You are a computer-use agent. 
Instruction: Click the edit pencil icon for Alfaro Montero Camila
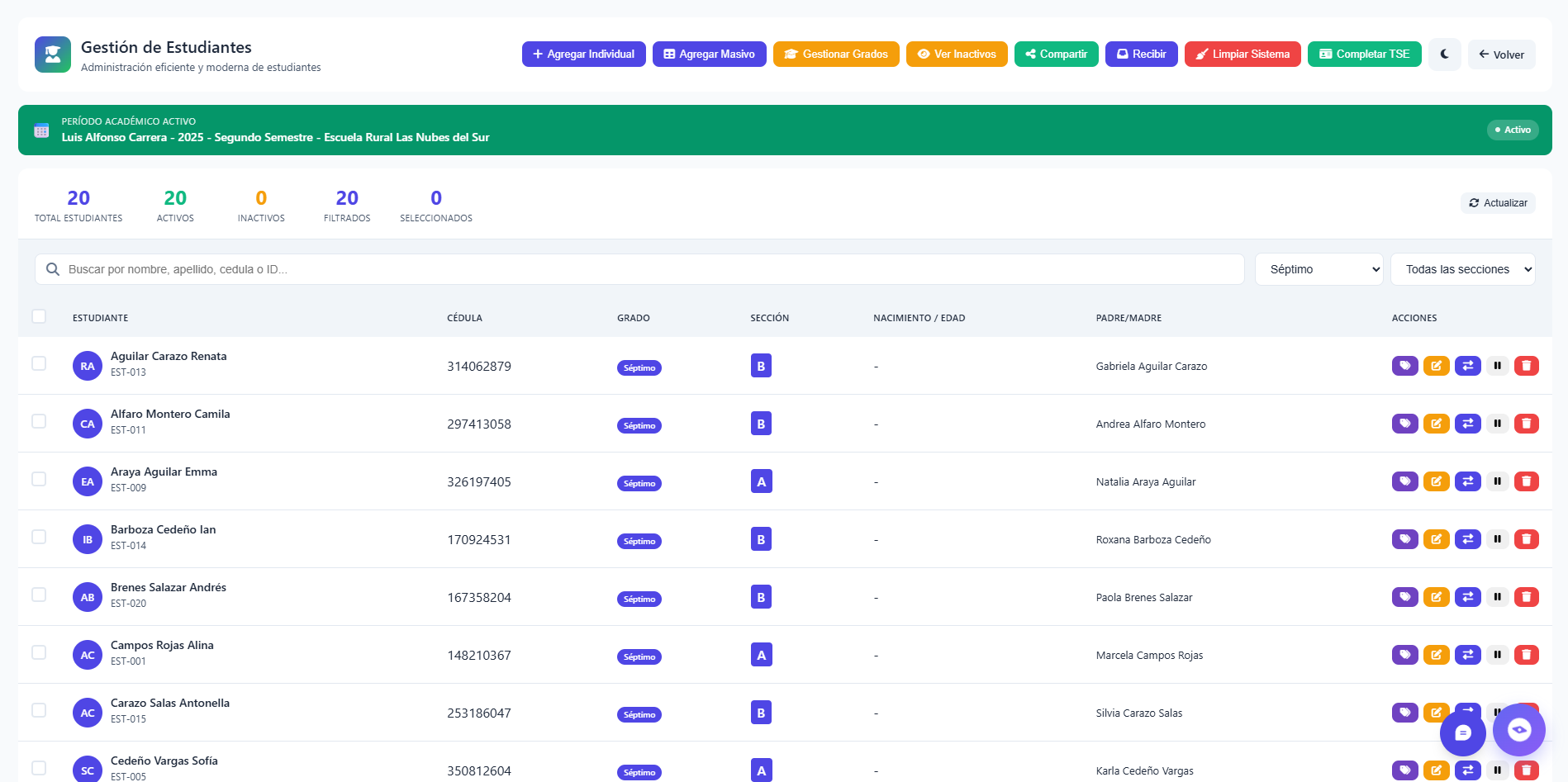click(1436, 424)
